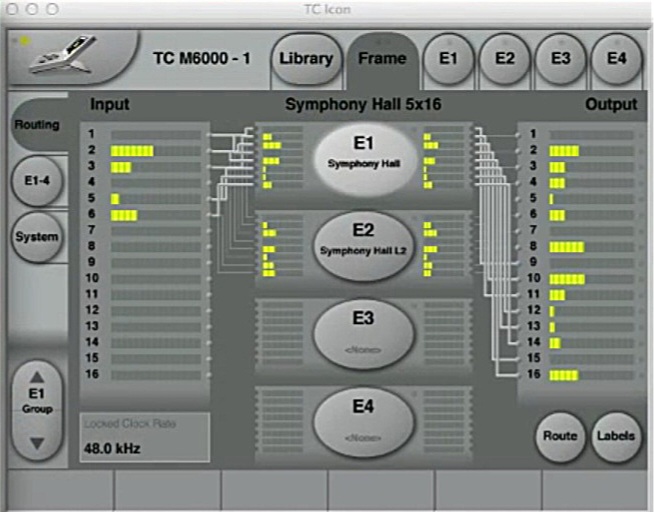Viewport: 654px width, 512px height.
Task: Switch to the Frame tab
Action: point(382,58)
